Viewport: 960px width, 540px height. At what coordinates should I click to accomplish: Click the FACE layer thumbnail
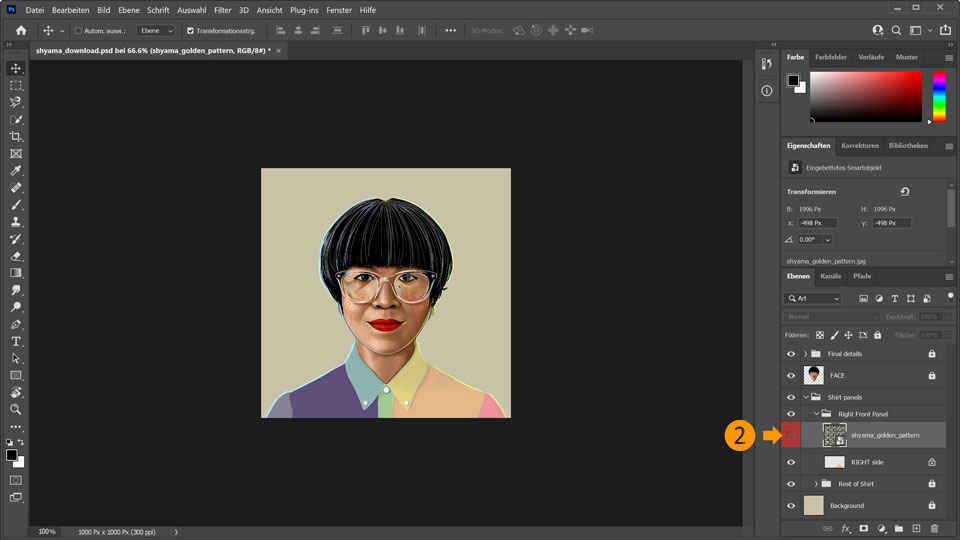click(x=813, y=376)
